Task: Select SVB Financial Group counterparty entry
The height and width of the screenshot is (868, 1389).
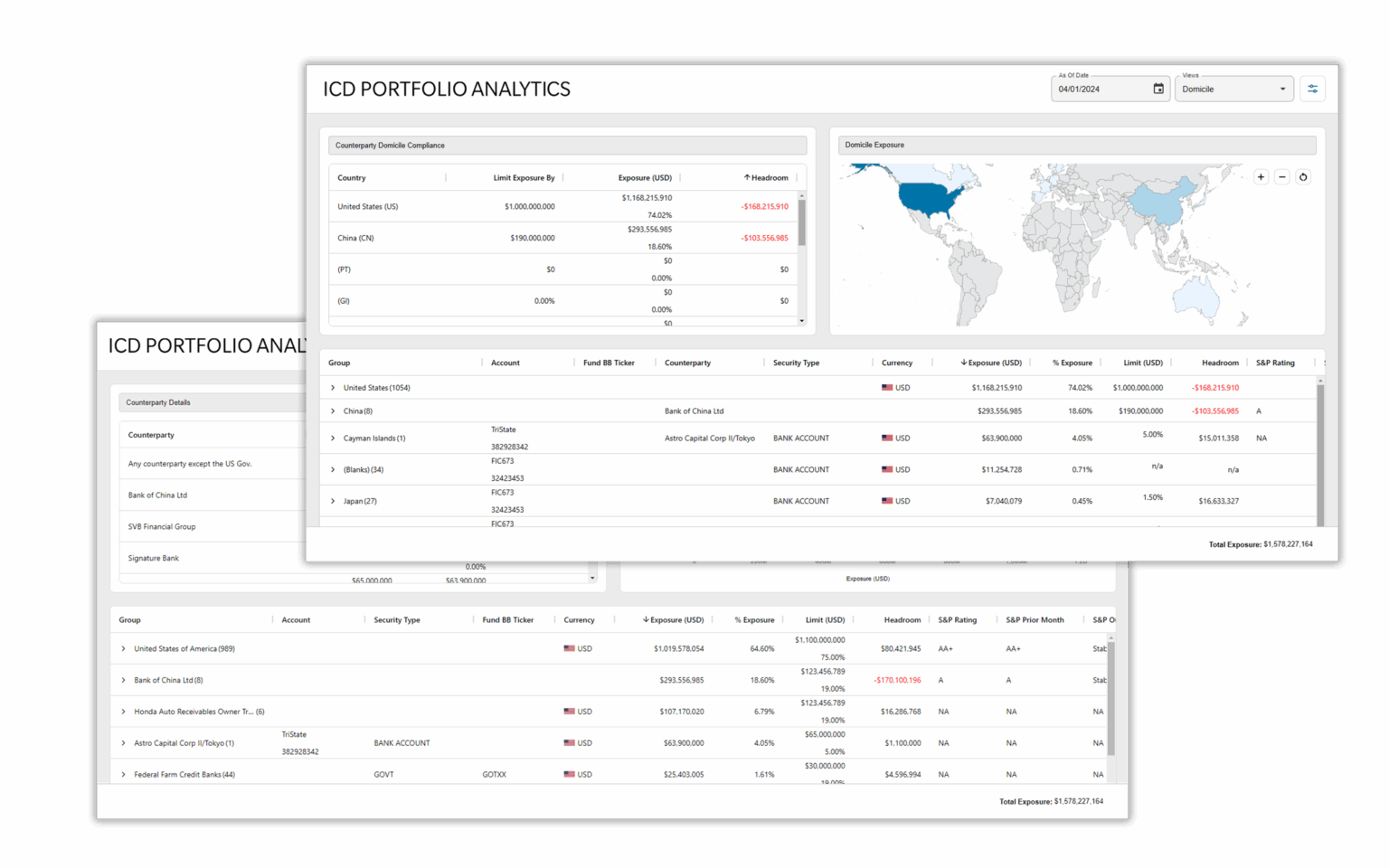Action: coord(162,526)
